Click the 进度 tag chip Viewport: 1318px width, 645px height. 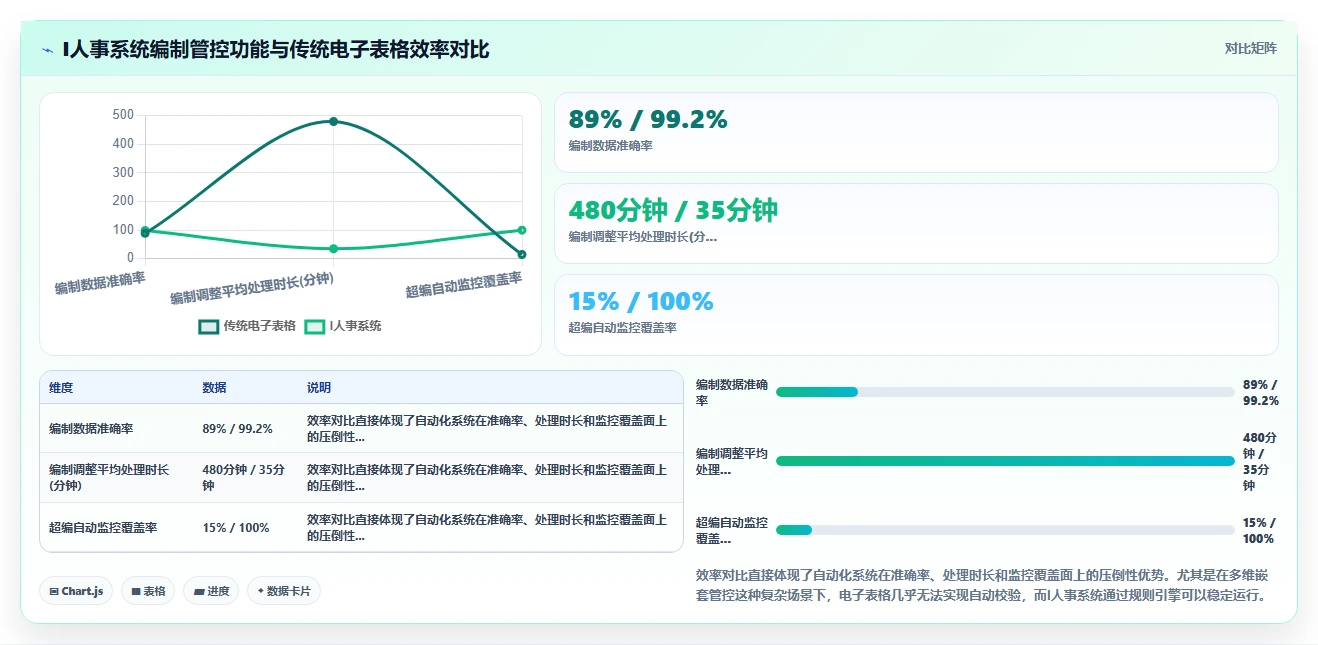(x=211, y=591)
